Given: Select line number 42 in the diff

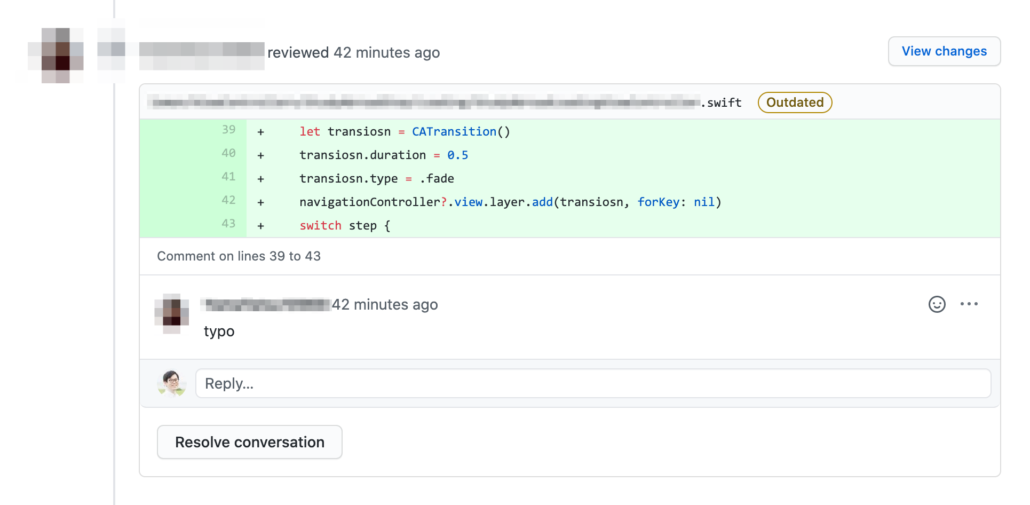Looking at the screenshot, I should tap(228, 202).
